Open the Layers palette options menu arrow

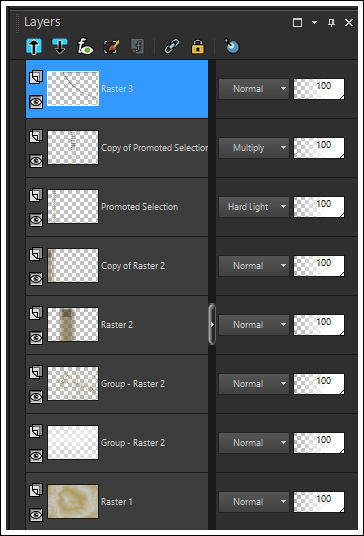(x=314, y=23)
